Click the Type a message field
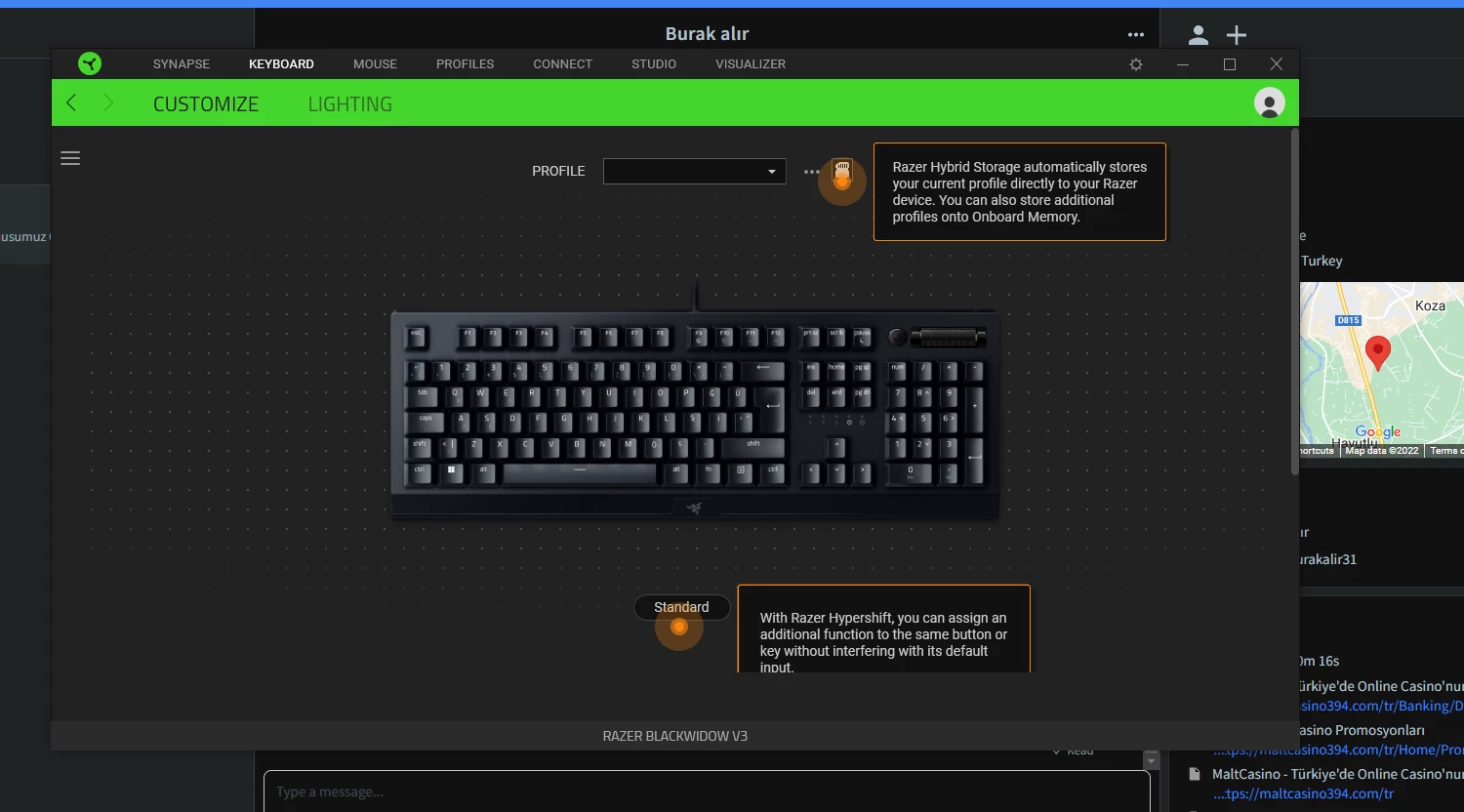The image size is (1464, 812). click(707, 792)
